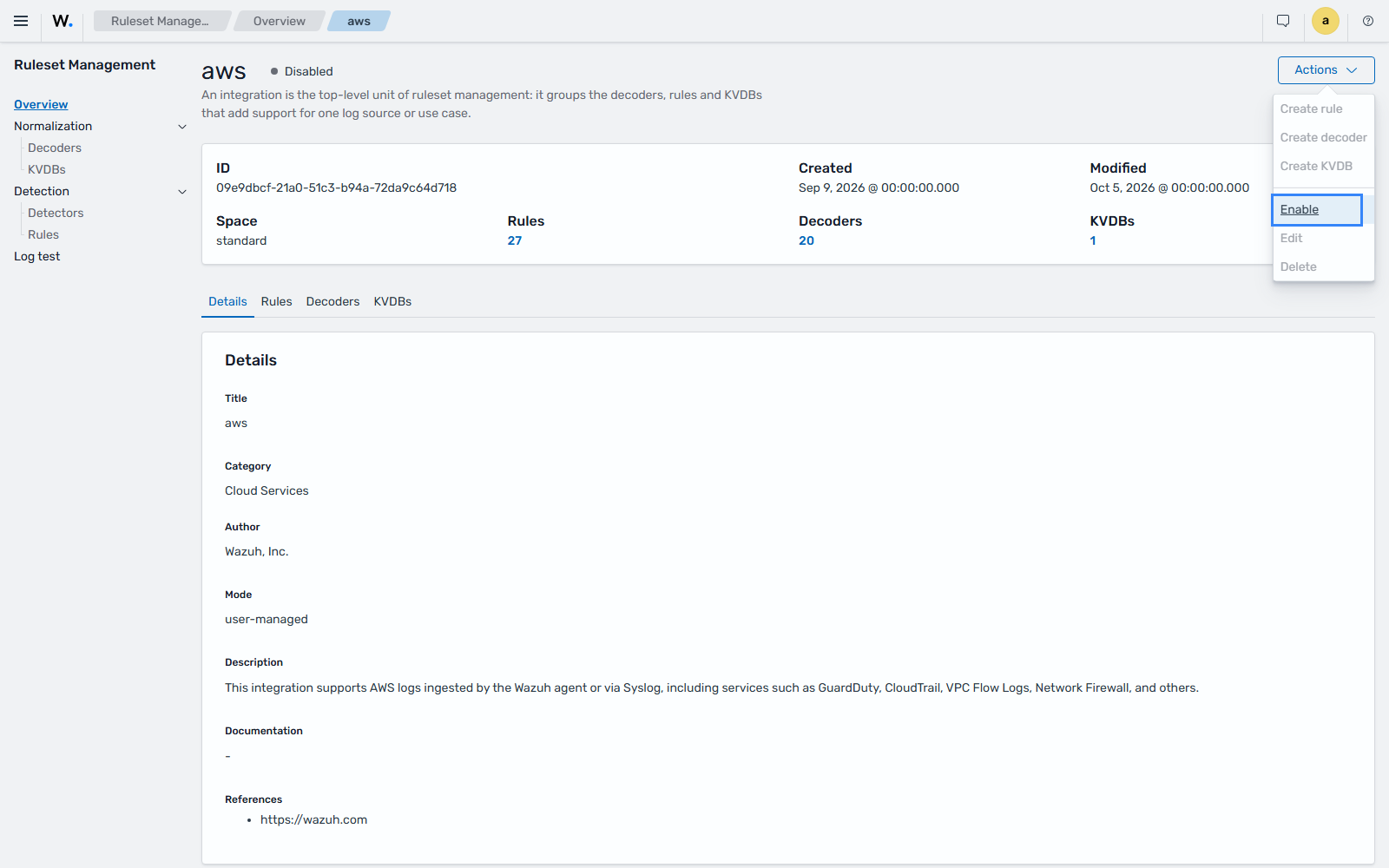The image size is (1389, 868).
Task: Click the Created date Sep 9, 2026
Action: click(x=879, y=187)
